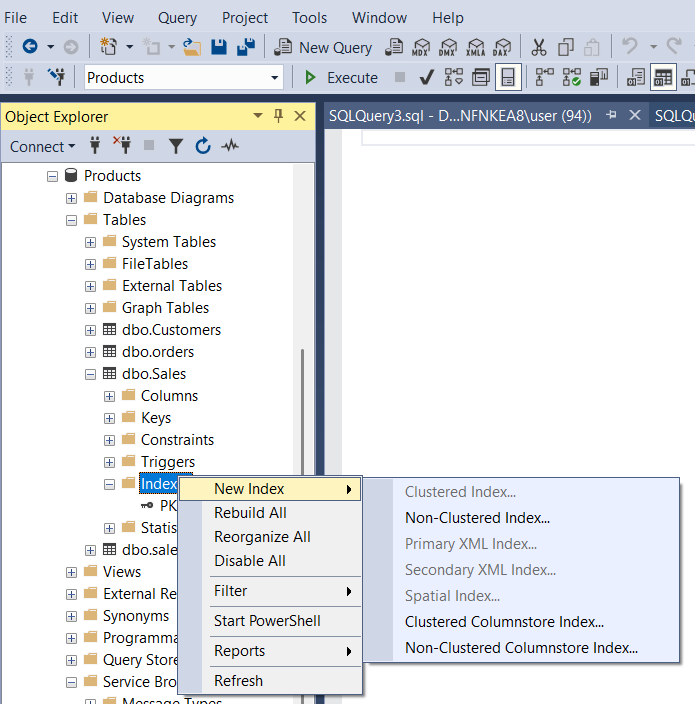Expand the Columns folder node
This screenshot has width=695, height=704.
[x=109, y=396]
